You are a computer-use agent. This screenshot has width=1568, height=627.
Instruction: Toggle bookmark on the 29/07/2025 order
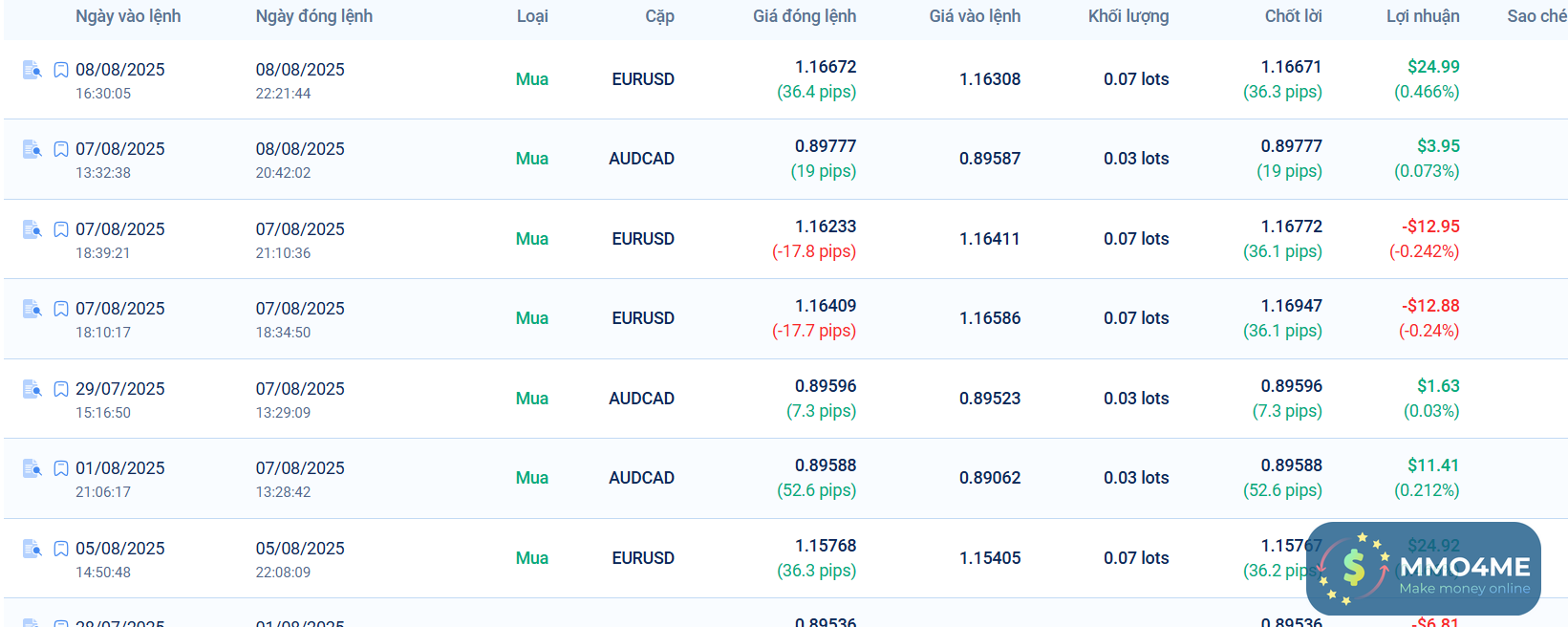coord(61,389)
